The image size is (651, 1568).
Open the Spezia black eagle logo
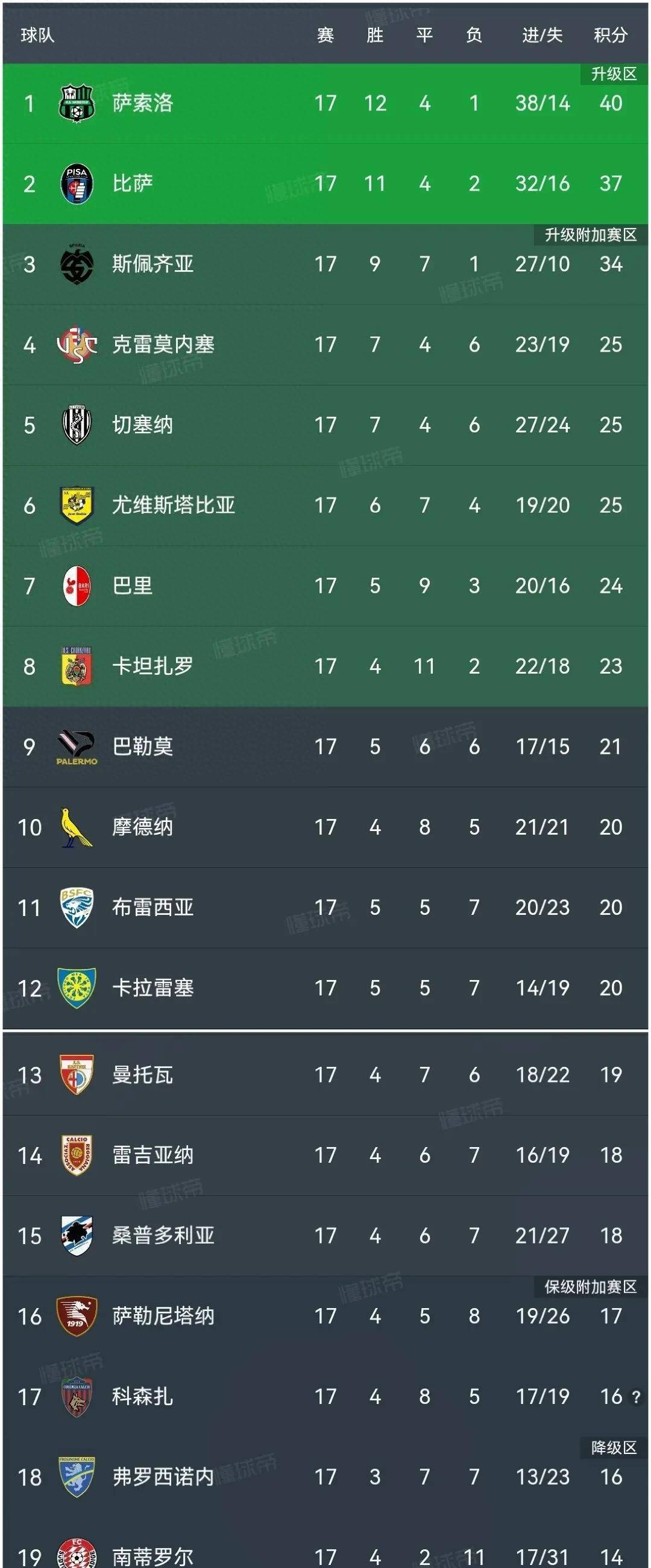tap(77, 264)
